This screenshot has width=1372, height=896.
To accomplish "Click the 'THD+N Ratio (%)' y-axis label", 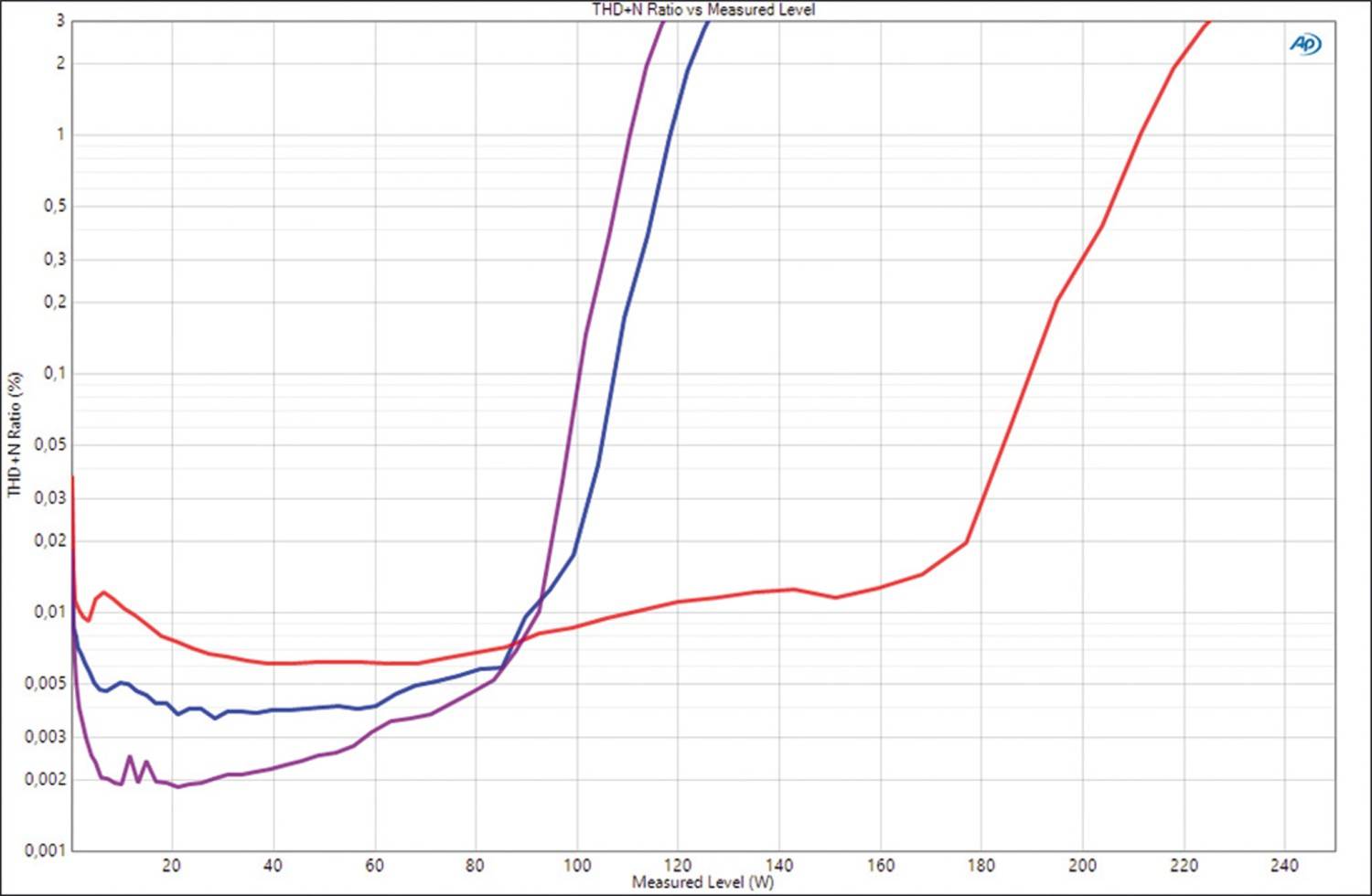I will coord(15,434).
